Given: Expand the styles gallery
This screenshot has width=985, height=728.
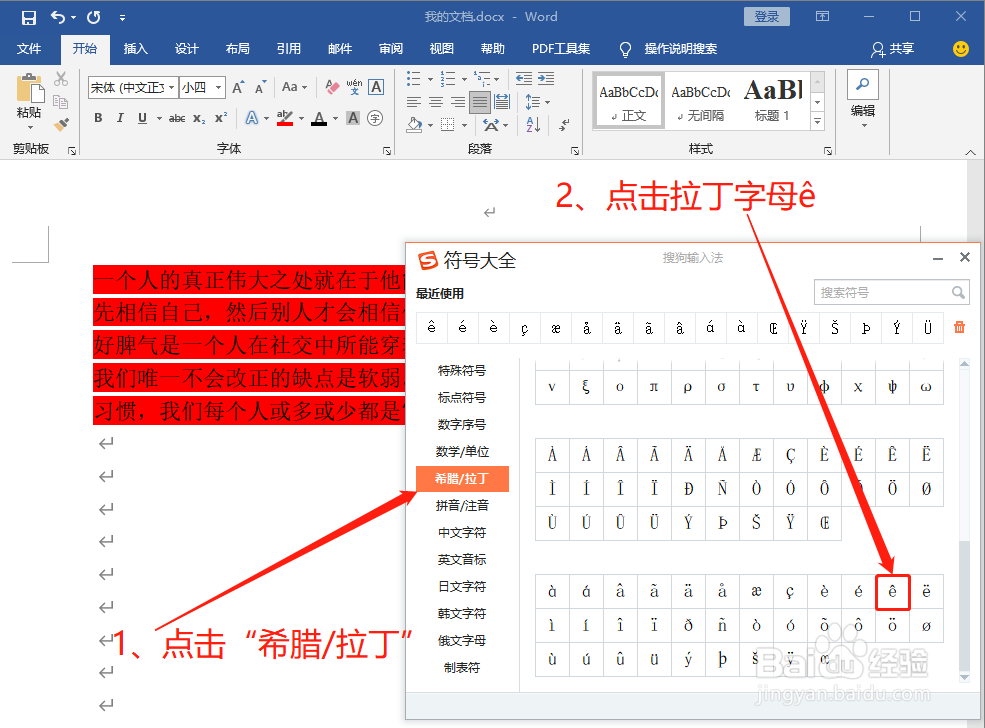Looking at the screenshot, I should [x=818, y=121].
